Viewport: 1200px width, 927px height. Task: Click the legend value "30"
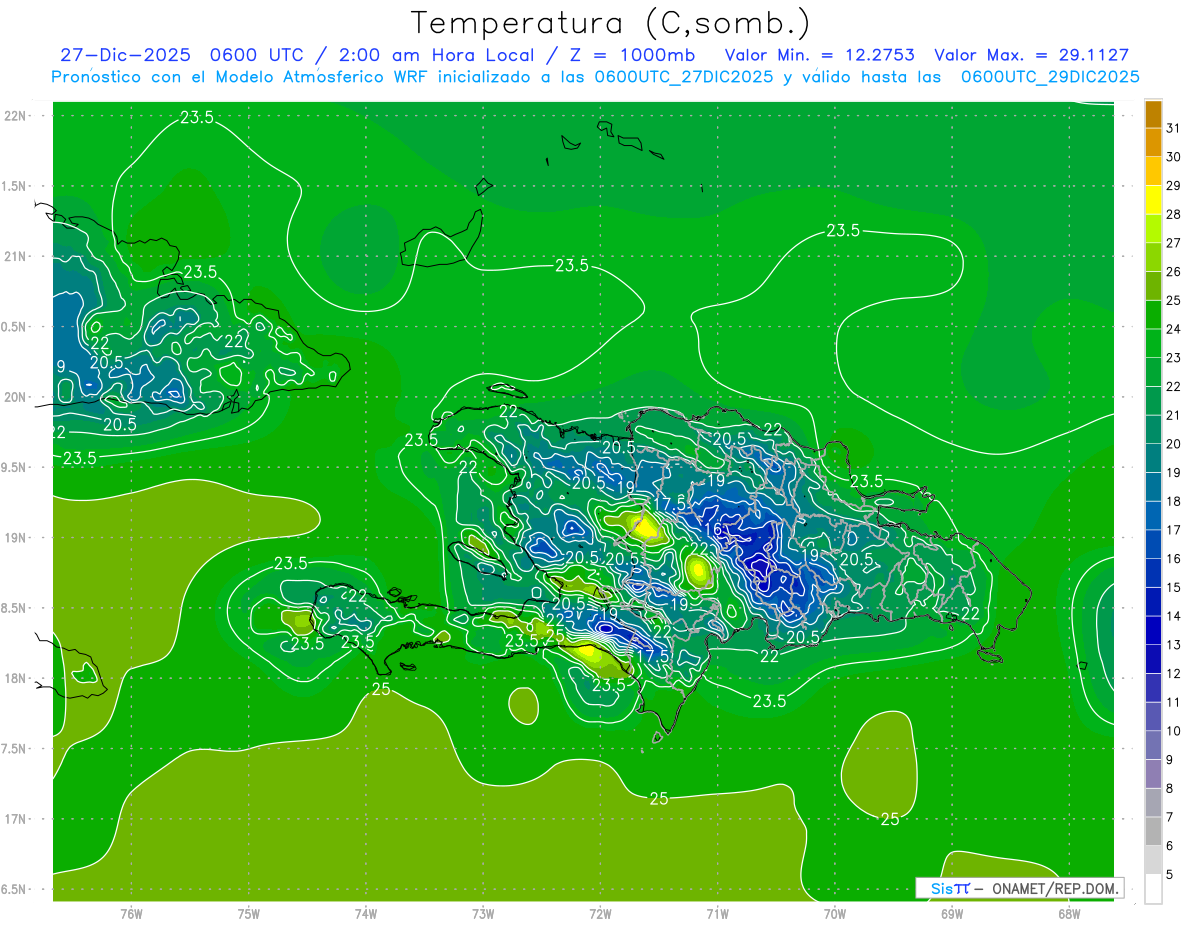[1174, 157]
